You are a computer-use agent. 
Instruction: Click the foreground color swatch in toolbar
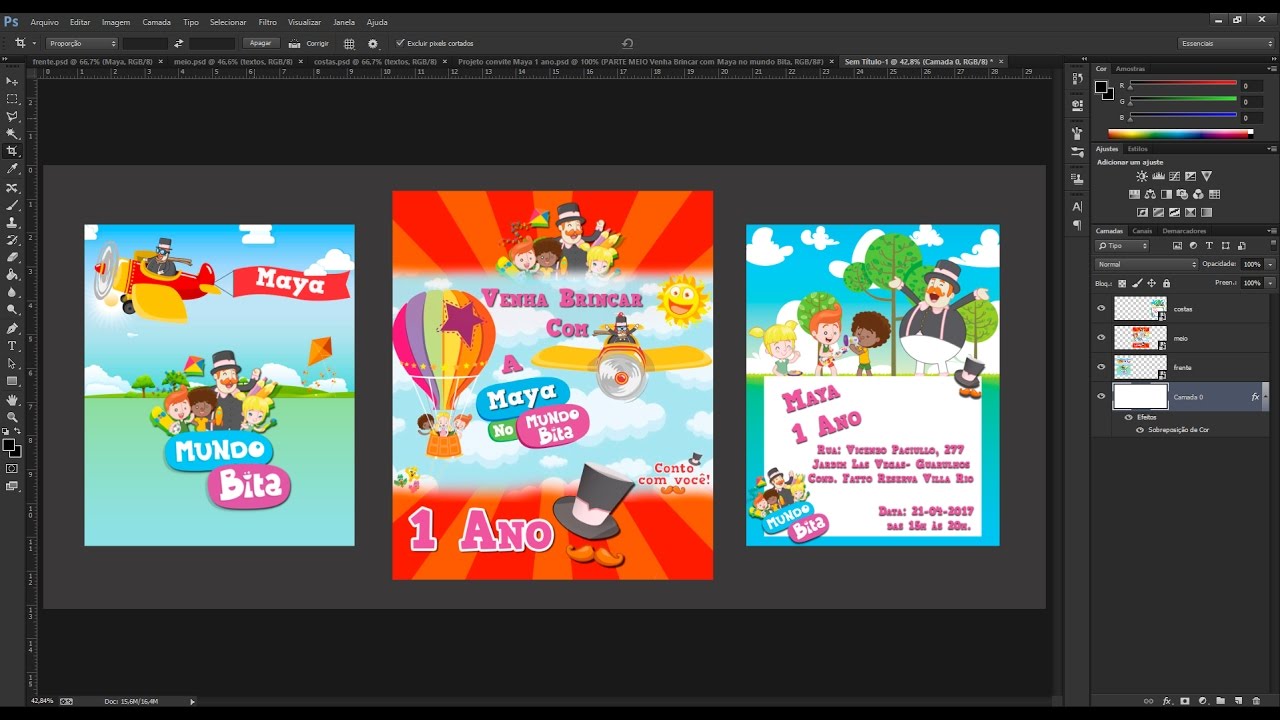point(9,445)
